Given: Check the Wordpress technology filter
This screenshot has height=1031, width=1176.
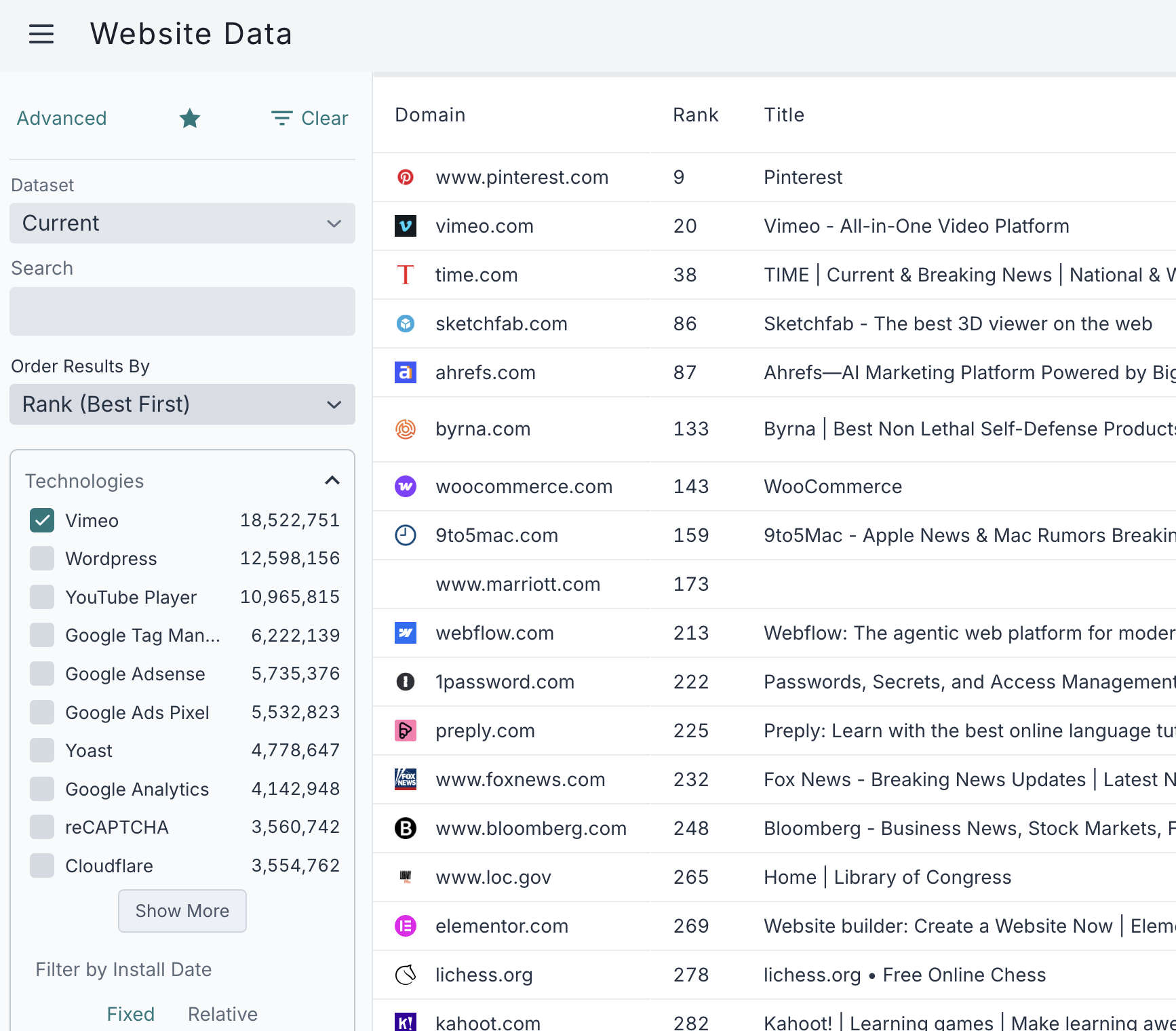Looking at the screenshot, I should click(x=42, y=559).
